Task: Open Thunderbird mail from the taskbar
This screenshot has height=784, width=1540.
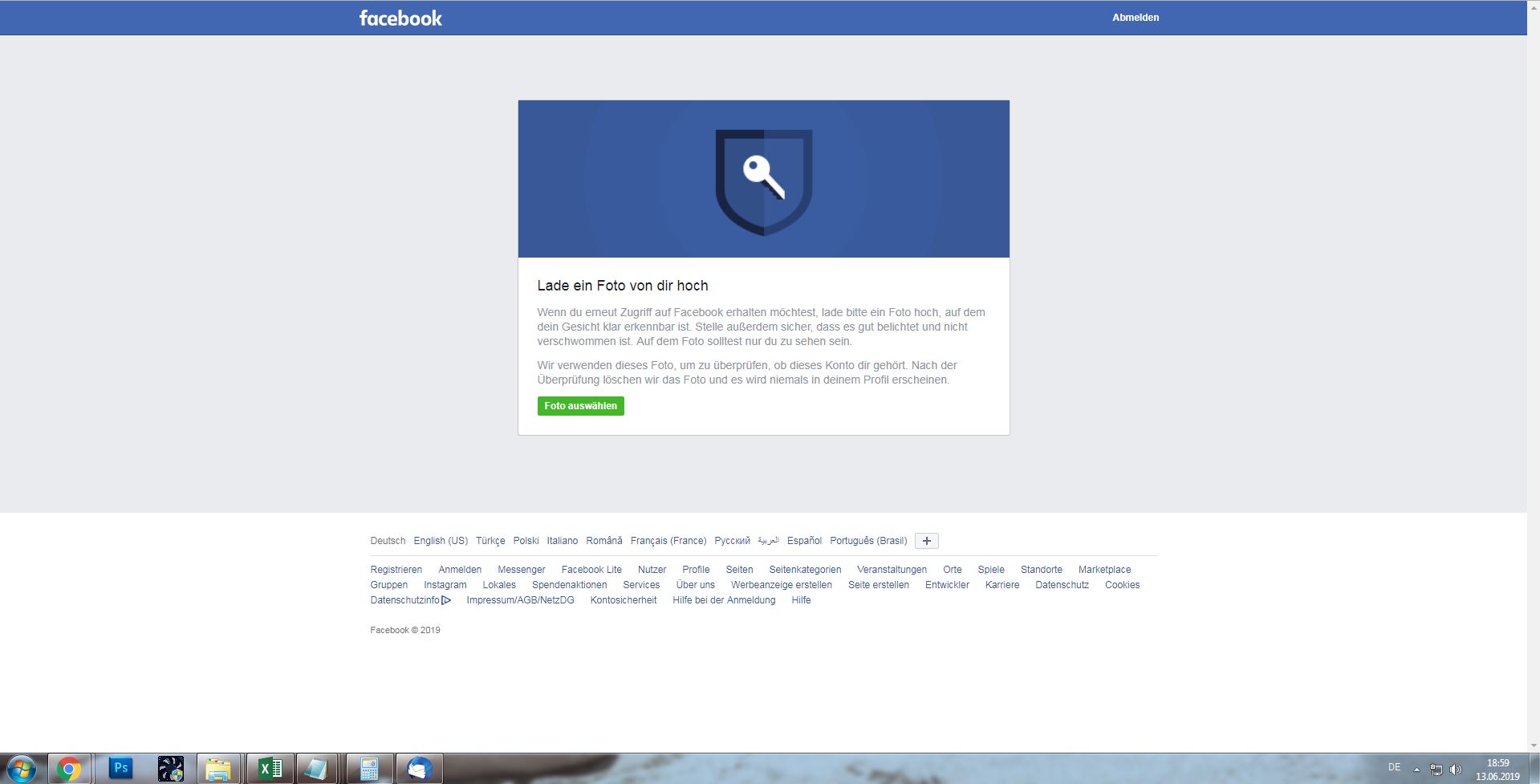Action: tap(419, 770)
